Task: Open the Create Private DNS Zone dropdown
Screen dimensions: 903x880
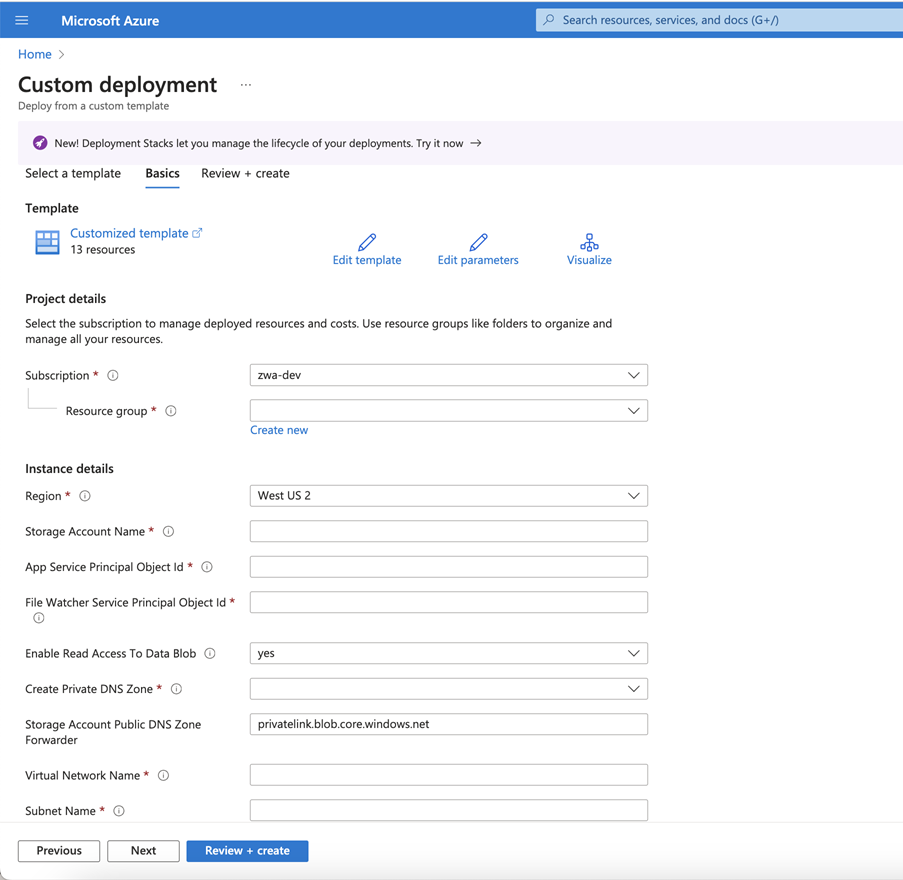Action: point(448,689)
